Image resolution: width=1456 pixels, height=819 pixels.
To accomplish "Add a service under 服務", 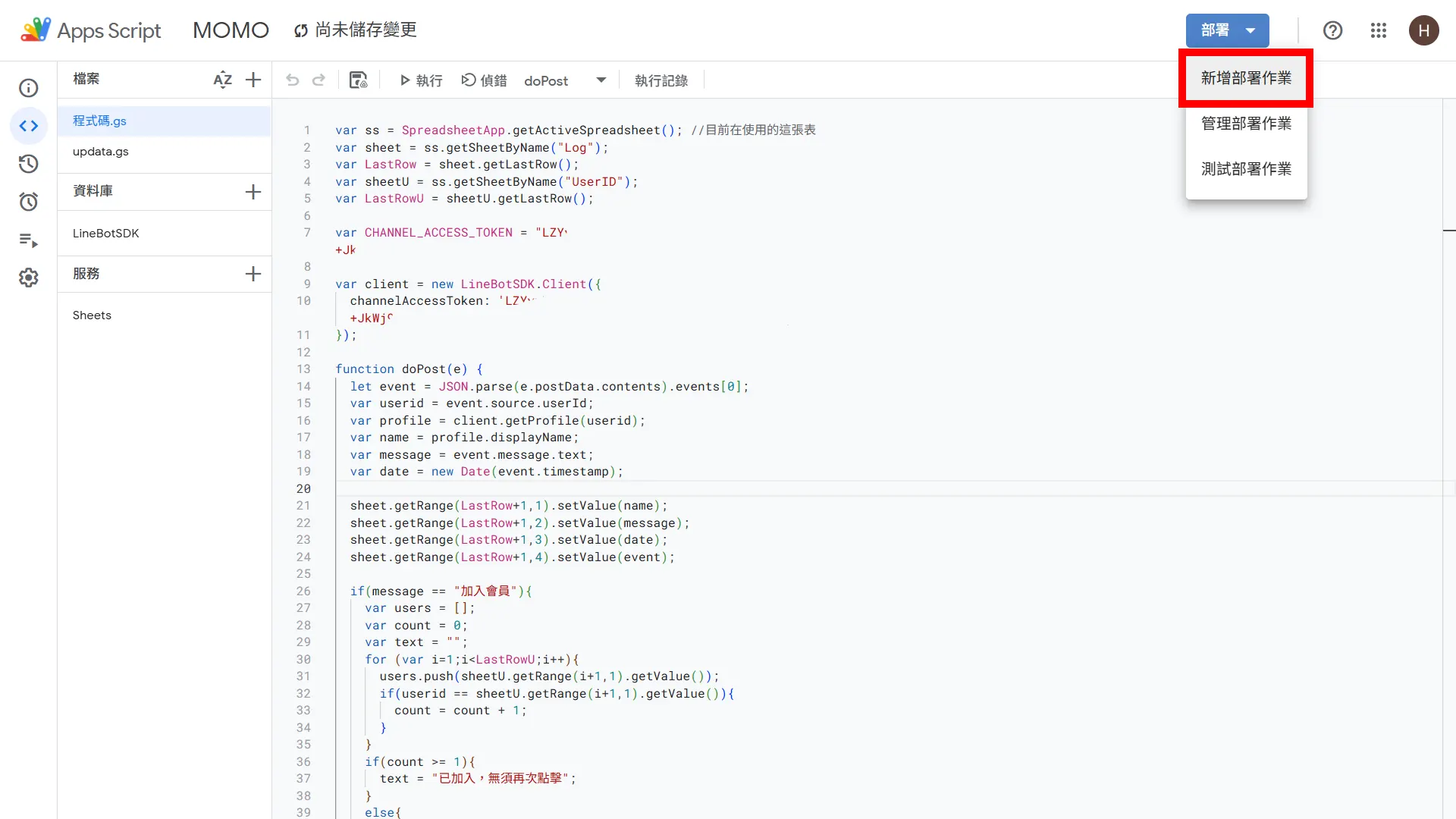I will coord(253,274).
